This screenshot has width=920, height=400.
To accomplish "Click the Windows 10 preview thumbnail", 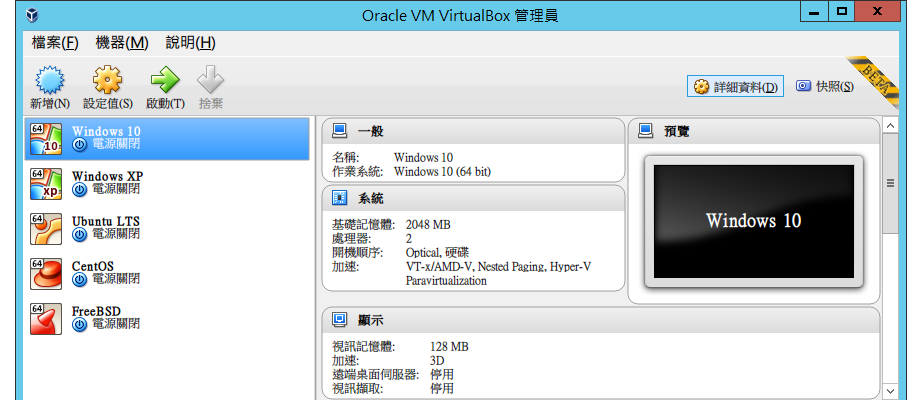I will [x=754, y=221].
